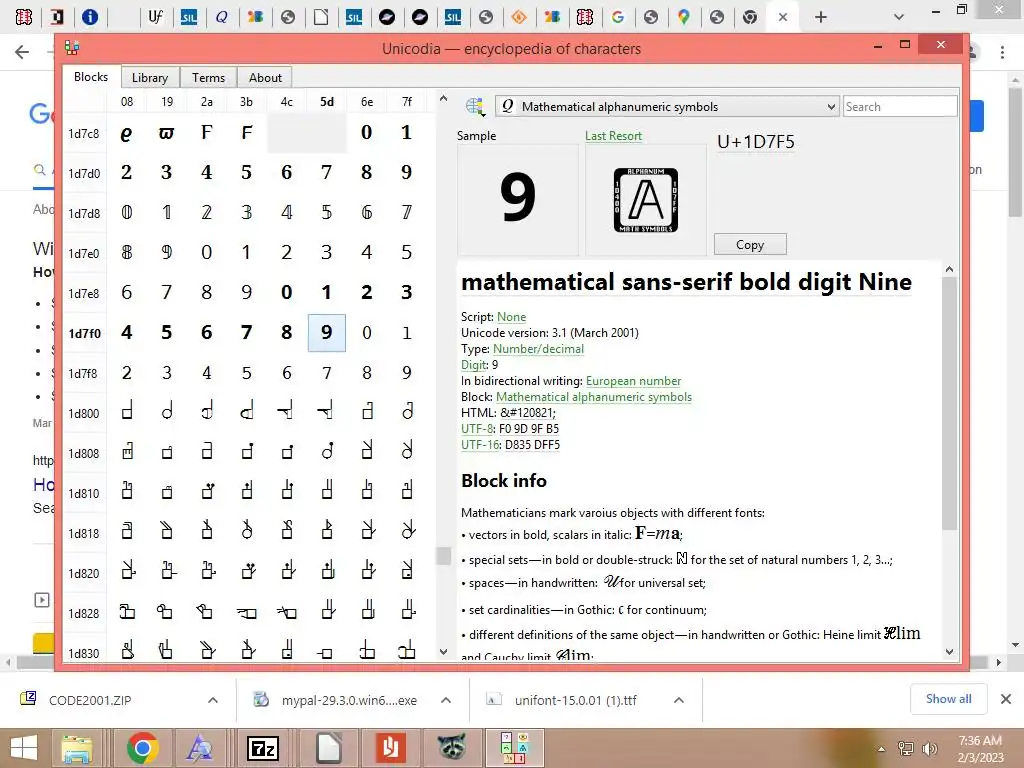Viewport: 1024px width, 768px height.
Task: Switch to Unicodia on the taskbar
Action: [x=514, y=748]
